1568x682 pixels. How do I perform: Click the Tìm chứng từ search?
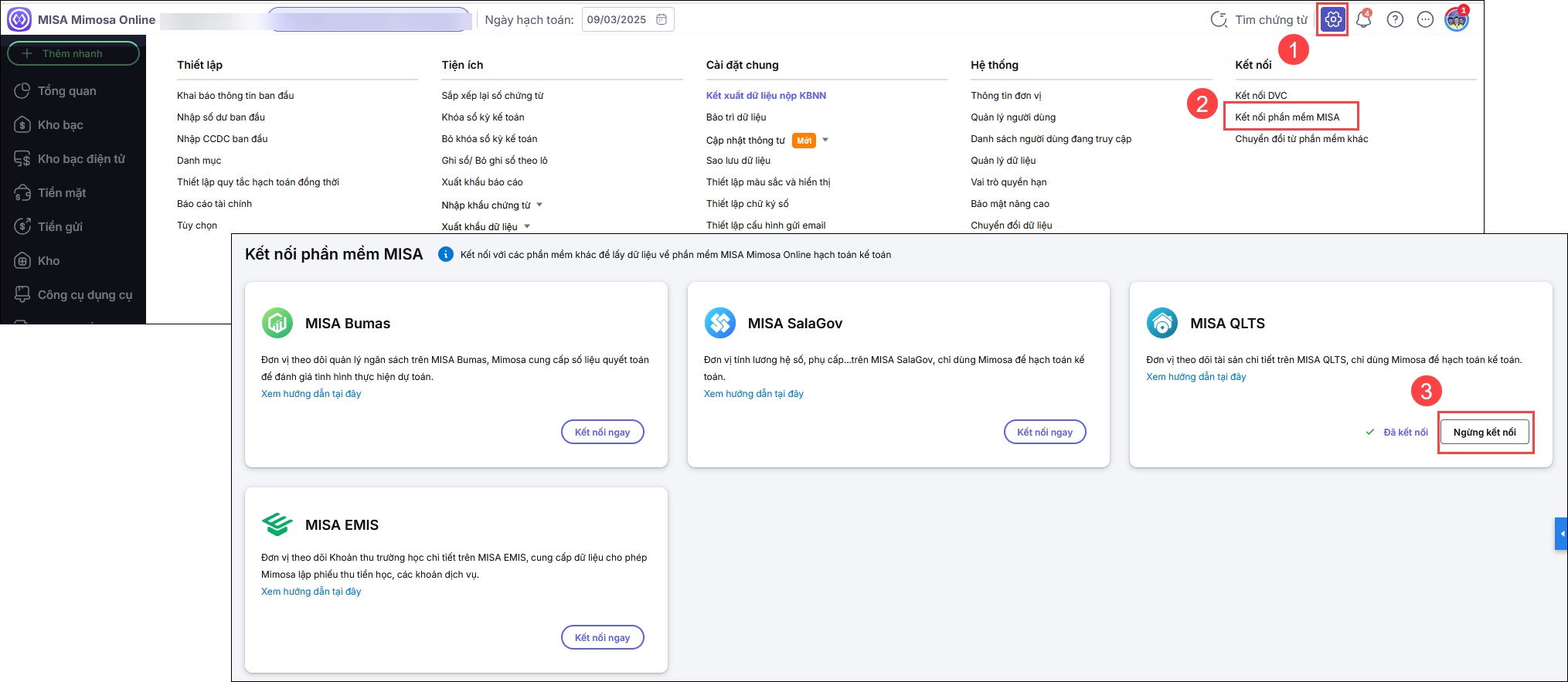coord(1260,20)
